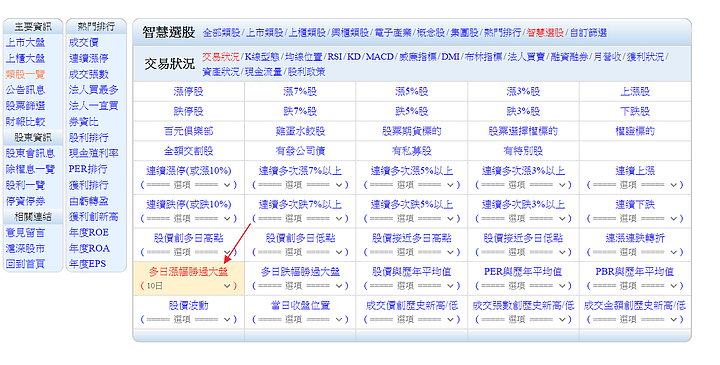720x365 pixels.
Task: Click the 多日漲幅勝過大盤 link
Action: tap(189, 272)
